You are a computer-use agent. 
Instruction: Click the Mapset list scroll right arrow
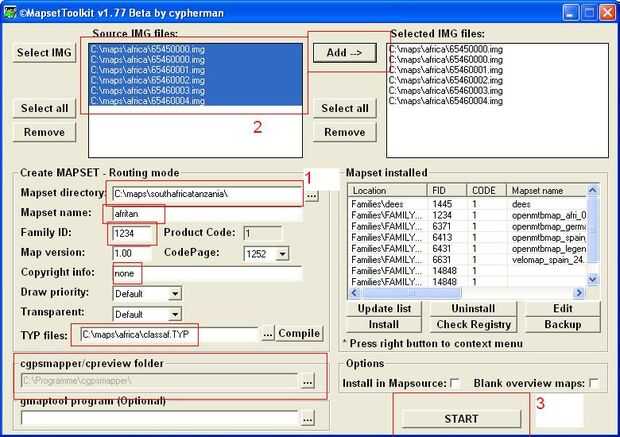coord(579,293)
